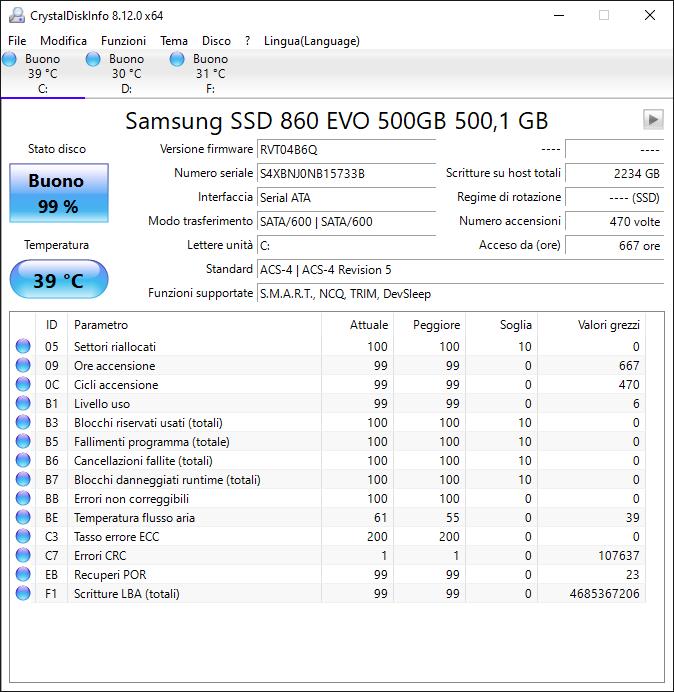674x692 pixels.
Task: Click raw value 4685367206
Action: coord(604,593)
